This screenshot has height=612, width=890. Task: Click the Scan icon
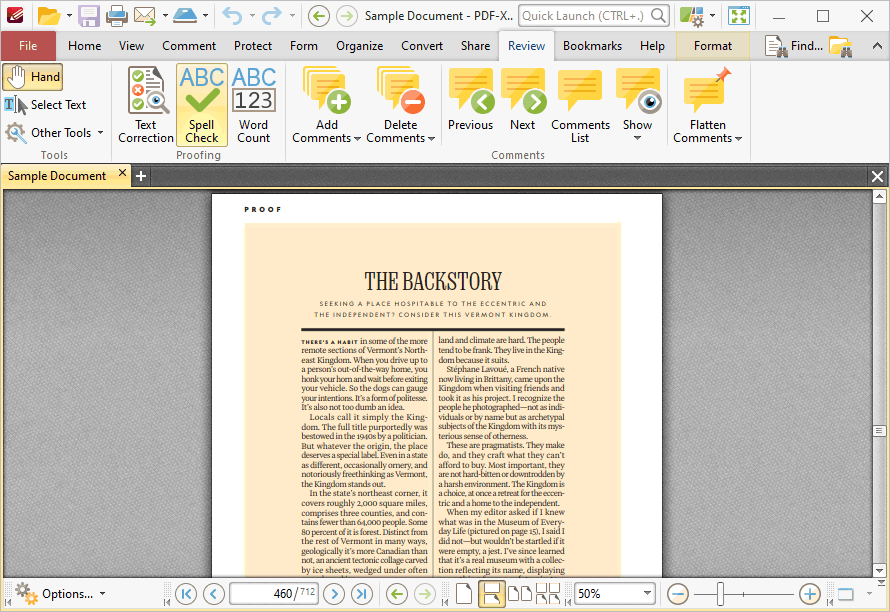pos(184,16)
